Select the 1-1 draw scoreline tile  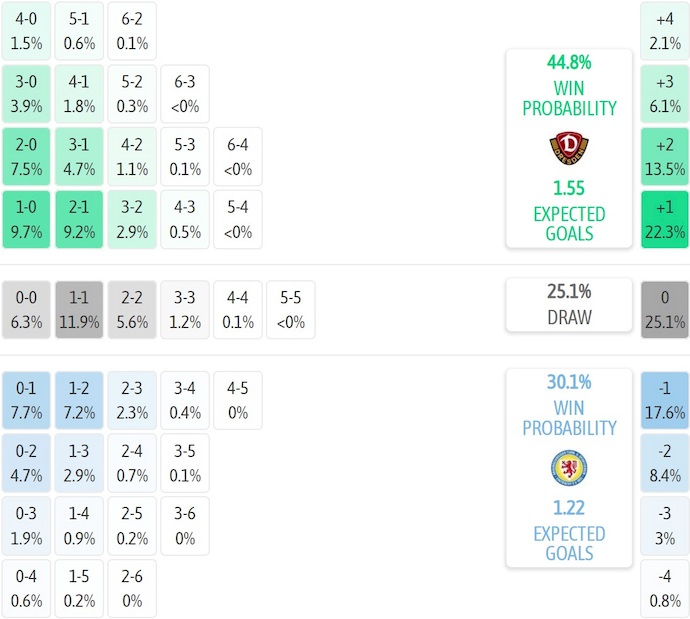coord(79,310)
